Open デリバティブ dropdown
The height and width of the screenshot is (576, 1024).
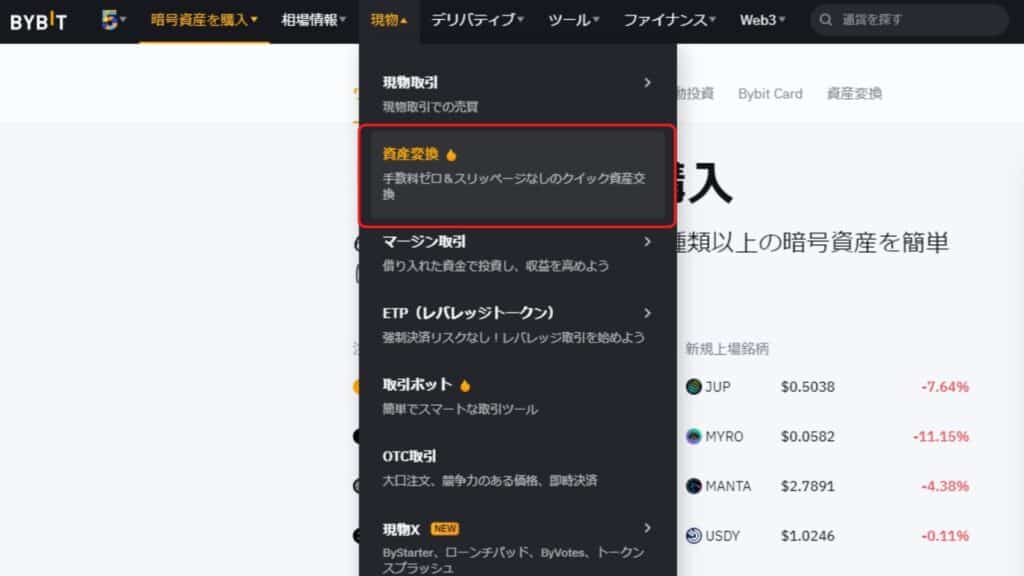point(477,20)
